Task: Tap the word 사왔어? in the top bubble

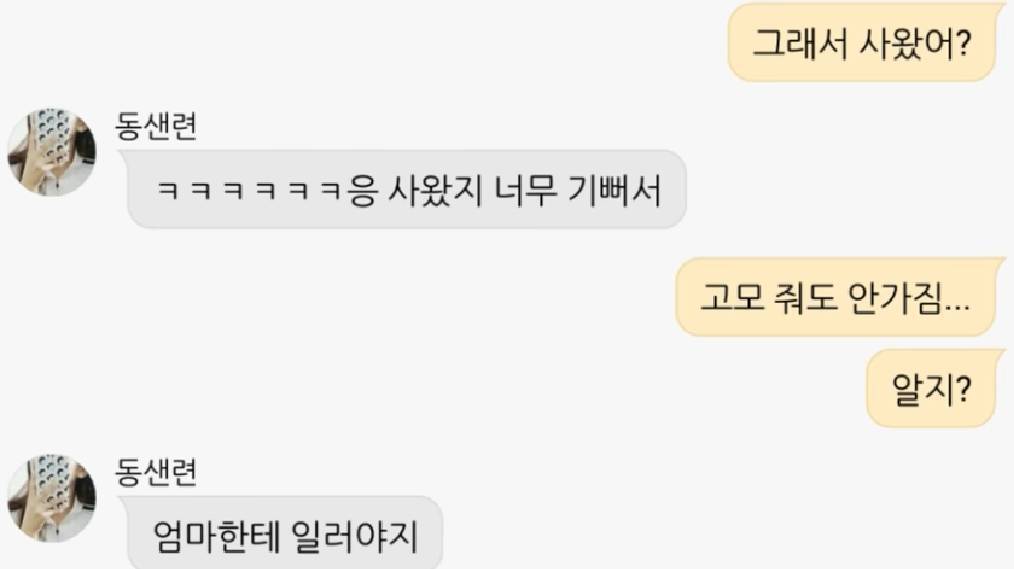Action: point(916,43)
